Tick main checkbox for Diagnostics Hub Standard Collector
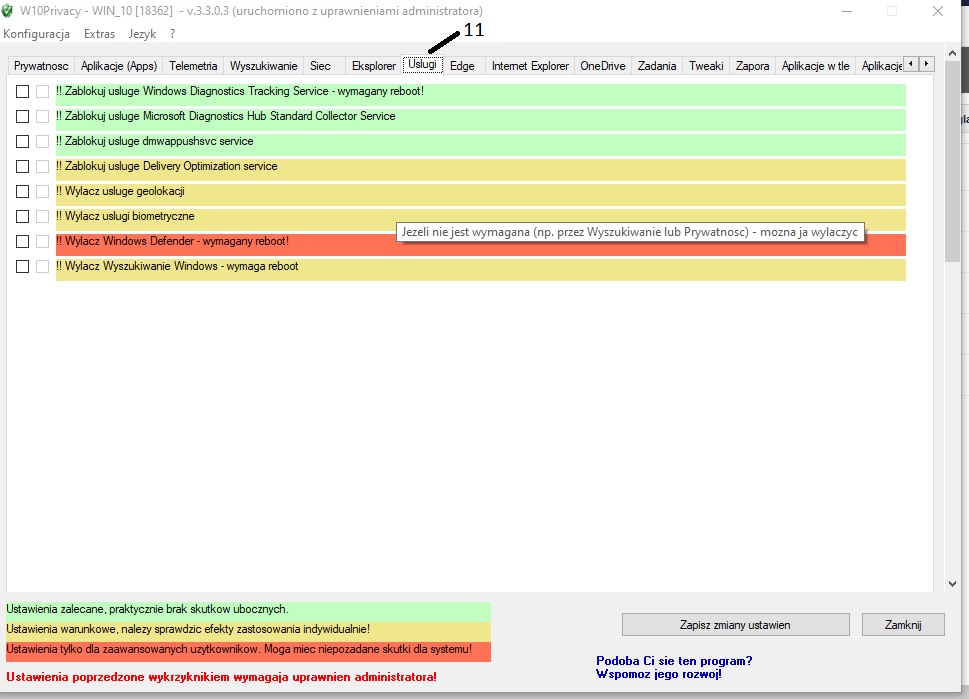The image size is (969, 699). point(22,116)
